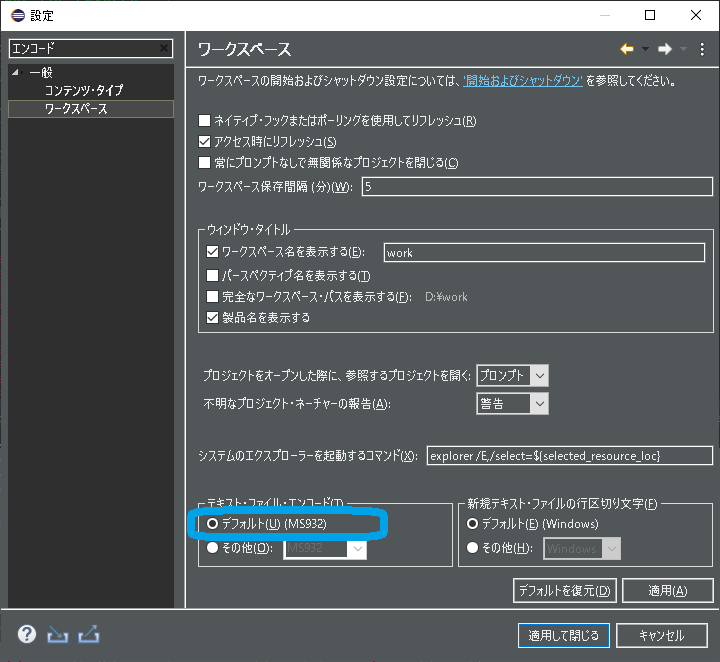720x662 pixels.
Task: Check 常にプロンプトなしで無関係なプロジェクトを閉じる
Action: click(x=204, y=163)
